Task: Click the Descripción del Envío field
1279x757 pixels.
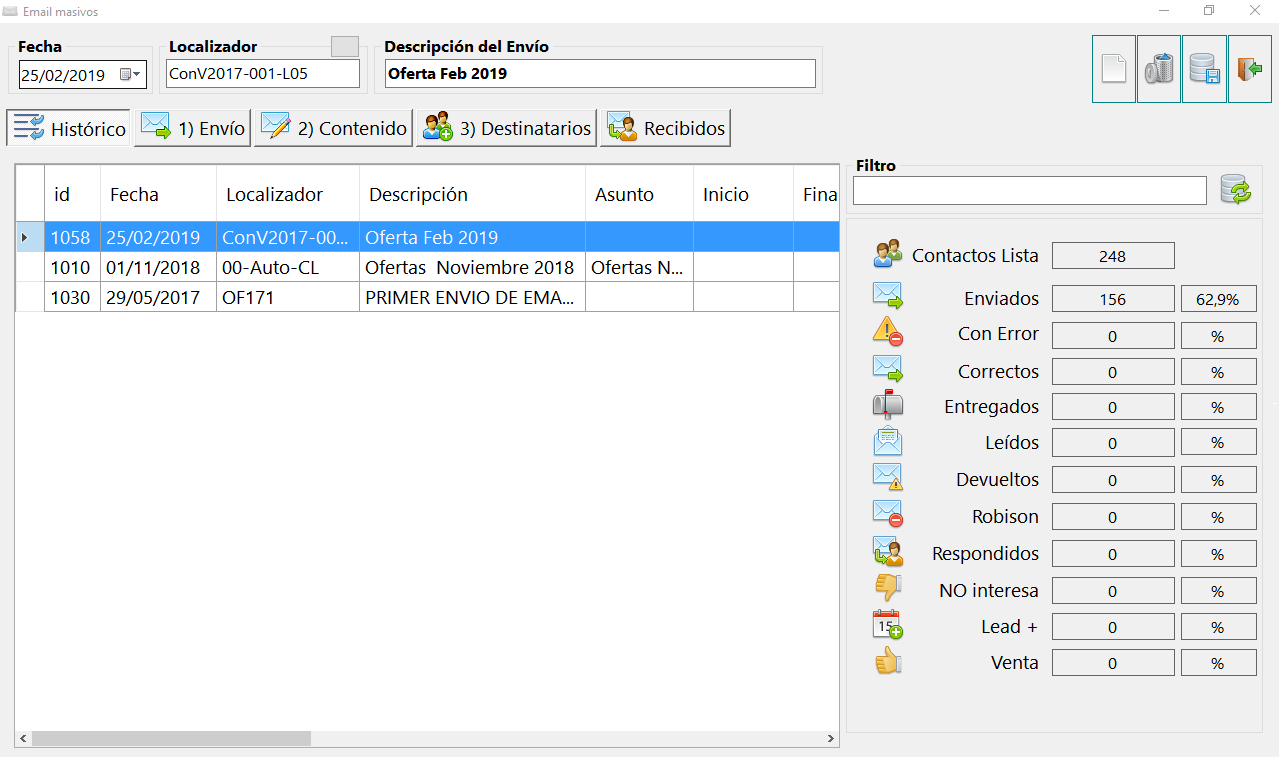Action: coord(600,74)
